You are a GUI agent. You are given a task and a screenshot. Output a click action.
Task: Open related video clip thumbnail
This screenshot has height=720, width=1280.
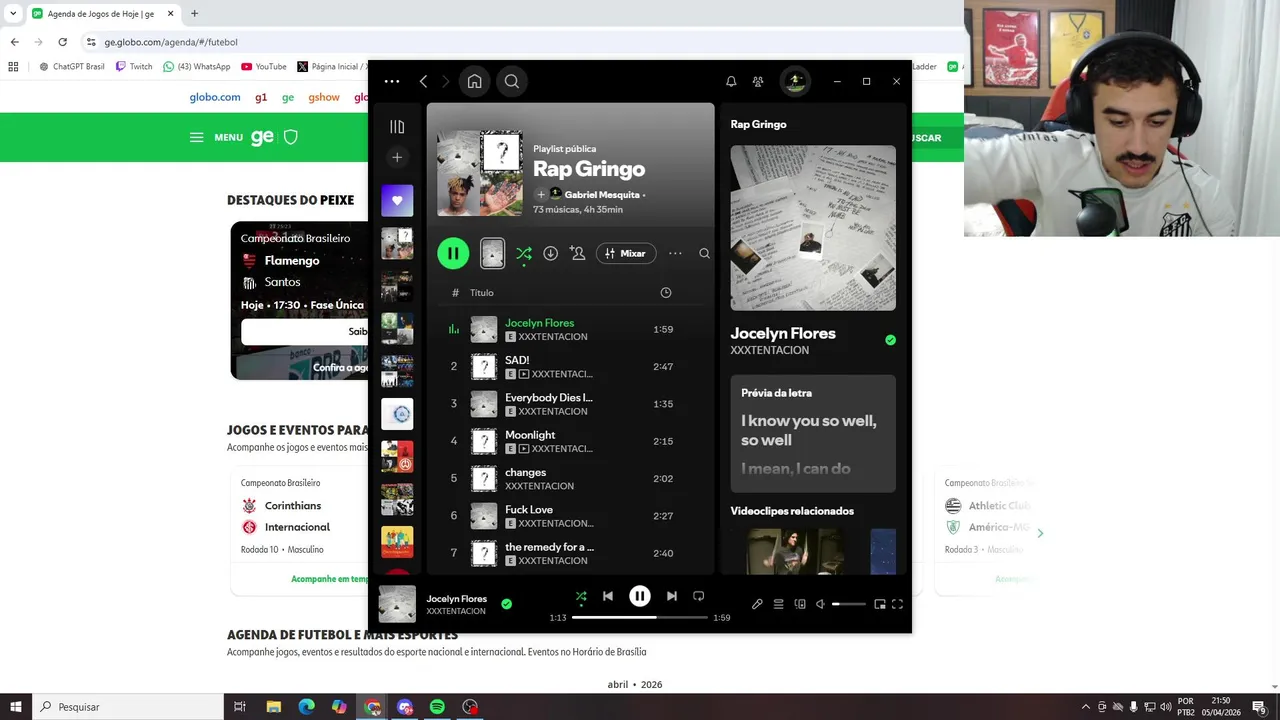797,551
